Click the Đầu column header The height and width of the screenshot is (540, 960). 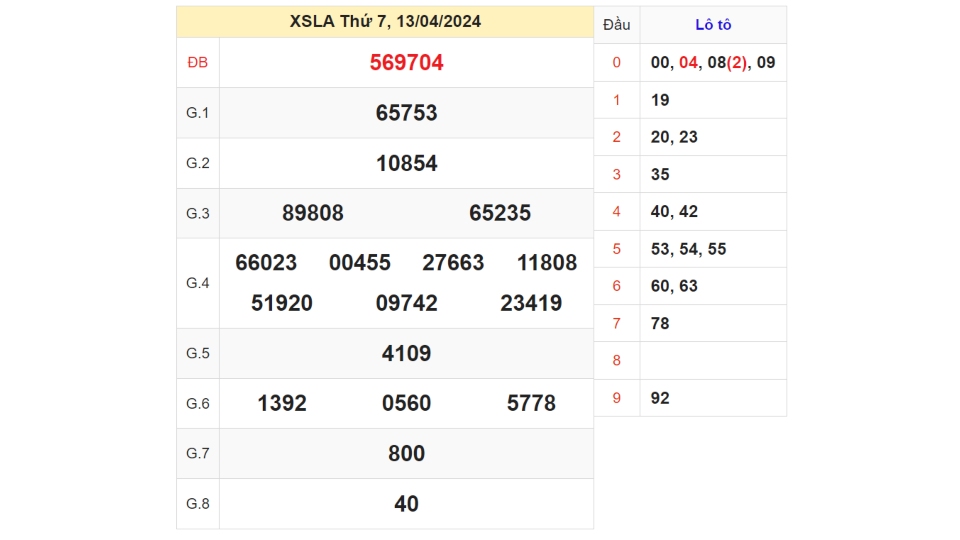point(617,25)
